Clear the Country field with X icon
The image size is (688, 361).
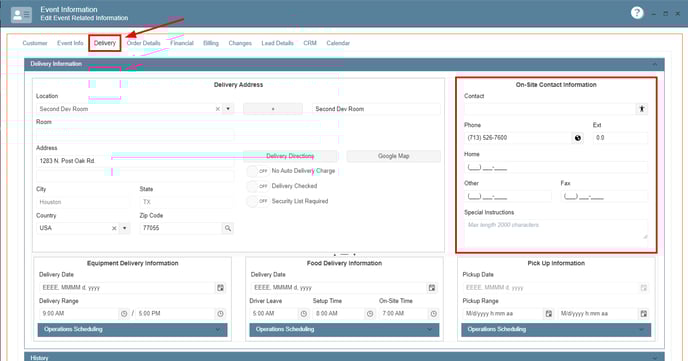pos(114,228)
